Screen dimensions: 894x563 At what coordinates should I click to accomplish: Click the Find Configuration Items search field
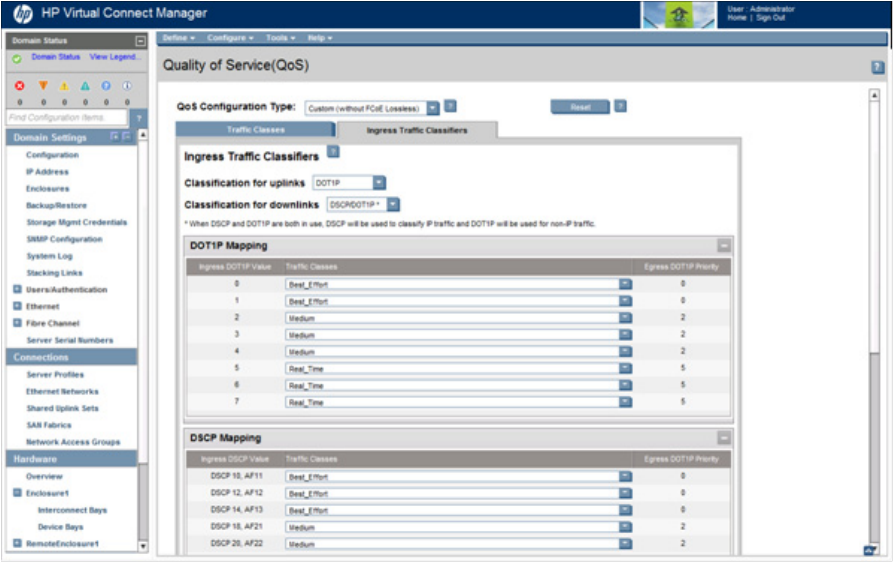(67, 118)
